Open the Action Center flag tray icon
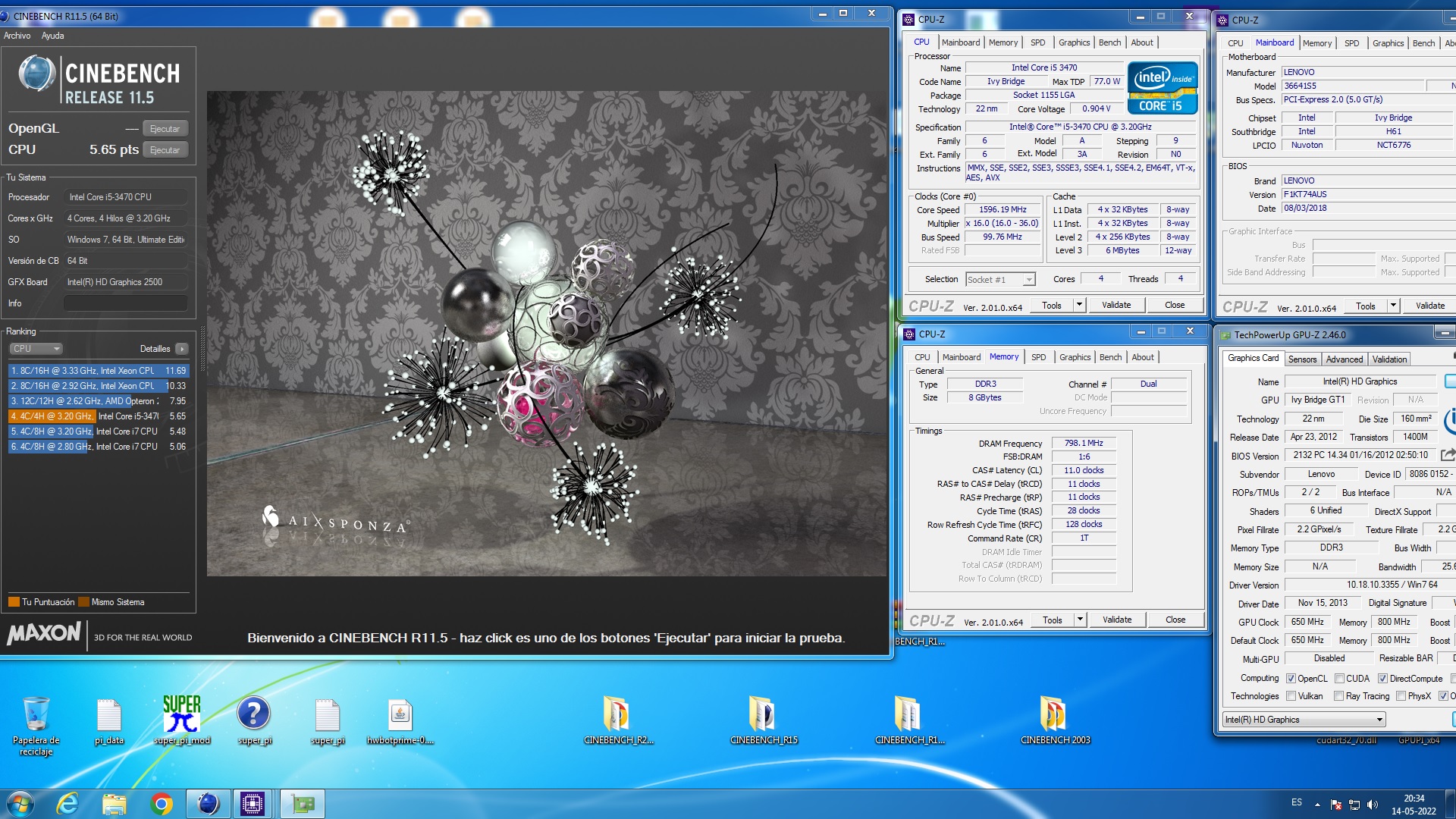The image size is (1456, 819). click(x=1336, y=805)
